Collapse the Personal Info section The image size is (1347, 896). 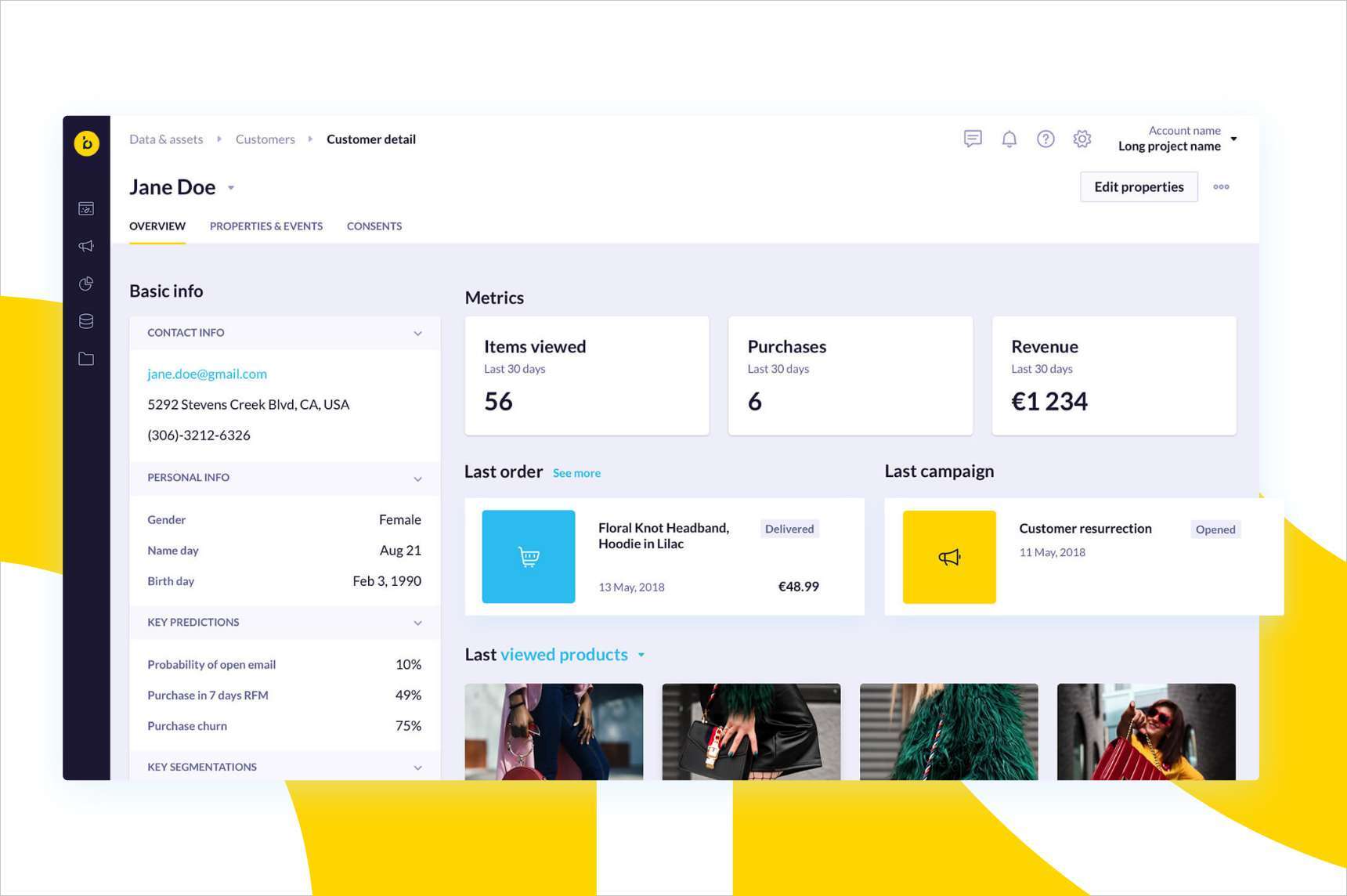click(417, 479)
